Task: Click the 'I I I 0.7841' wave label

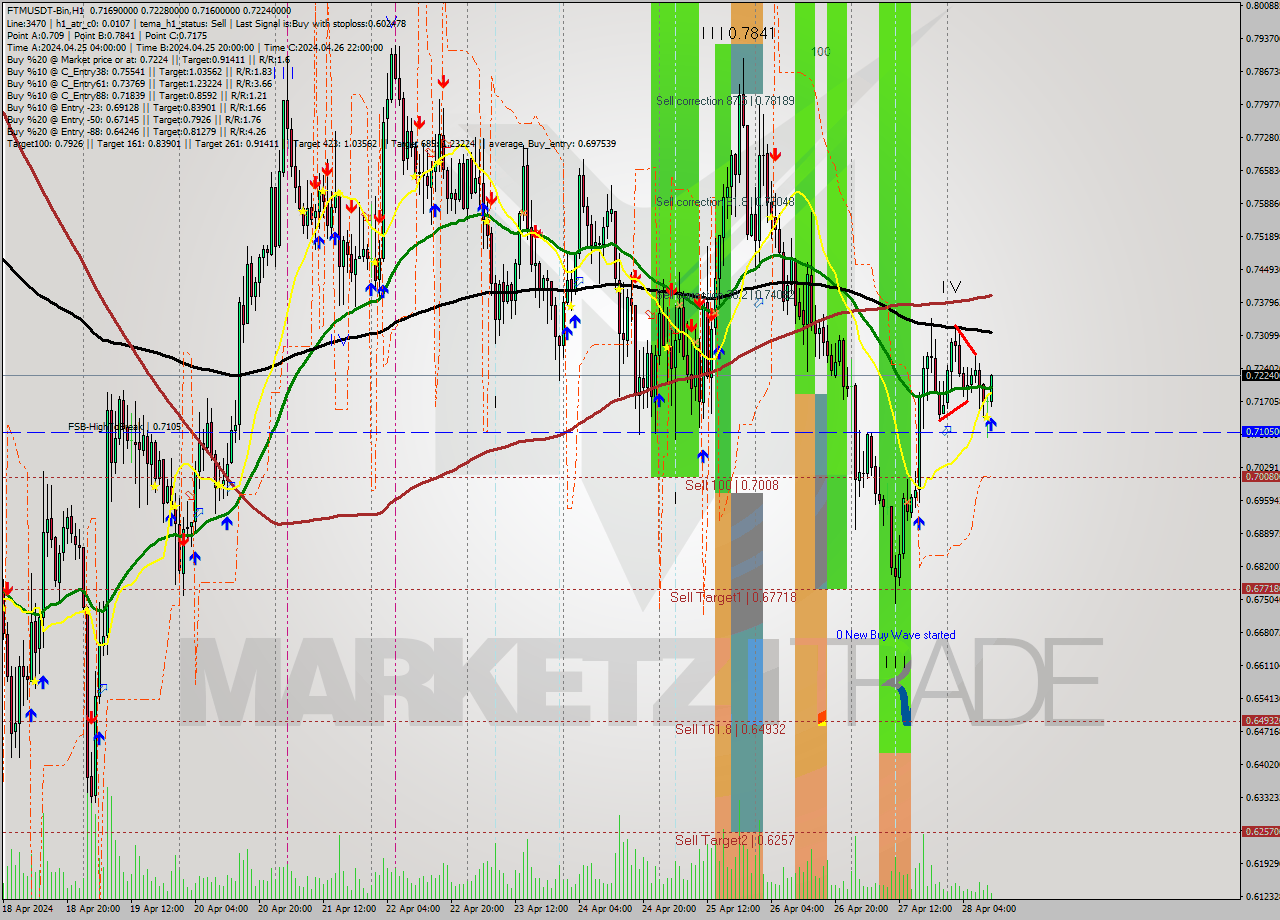Action: (x=738, y=33)
